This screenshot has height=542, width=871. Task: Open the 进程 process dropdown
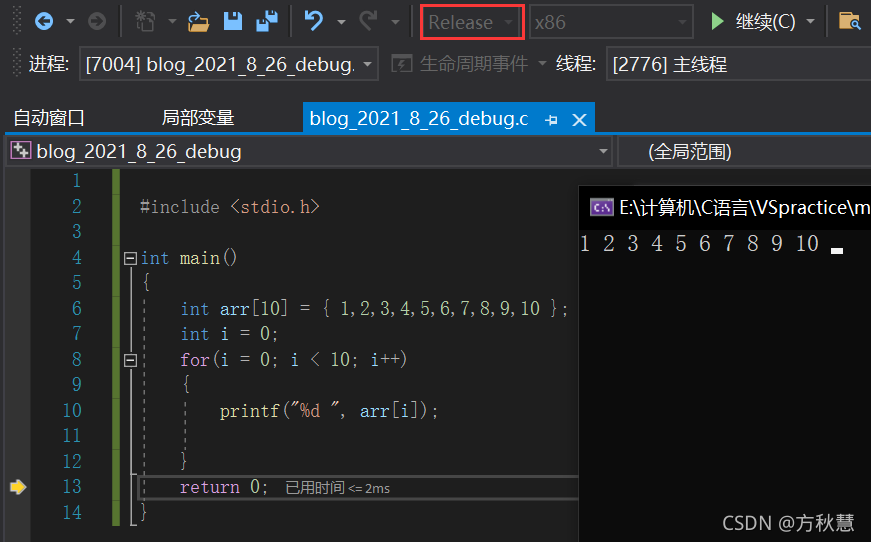(229, 64)
